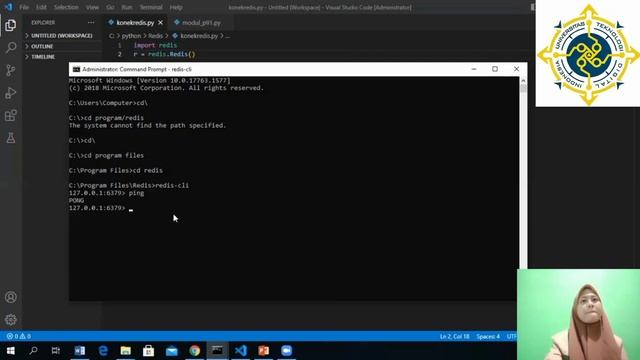Click the Command Prompt scrollbar up arrow
This screenshot has width=640, height=360.
(523, 81)
